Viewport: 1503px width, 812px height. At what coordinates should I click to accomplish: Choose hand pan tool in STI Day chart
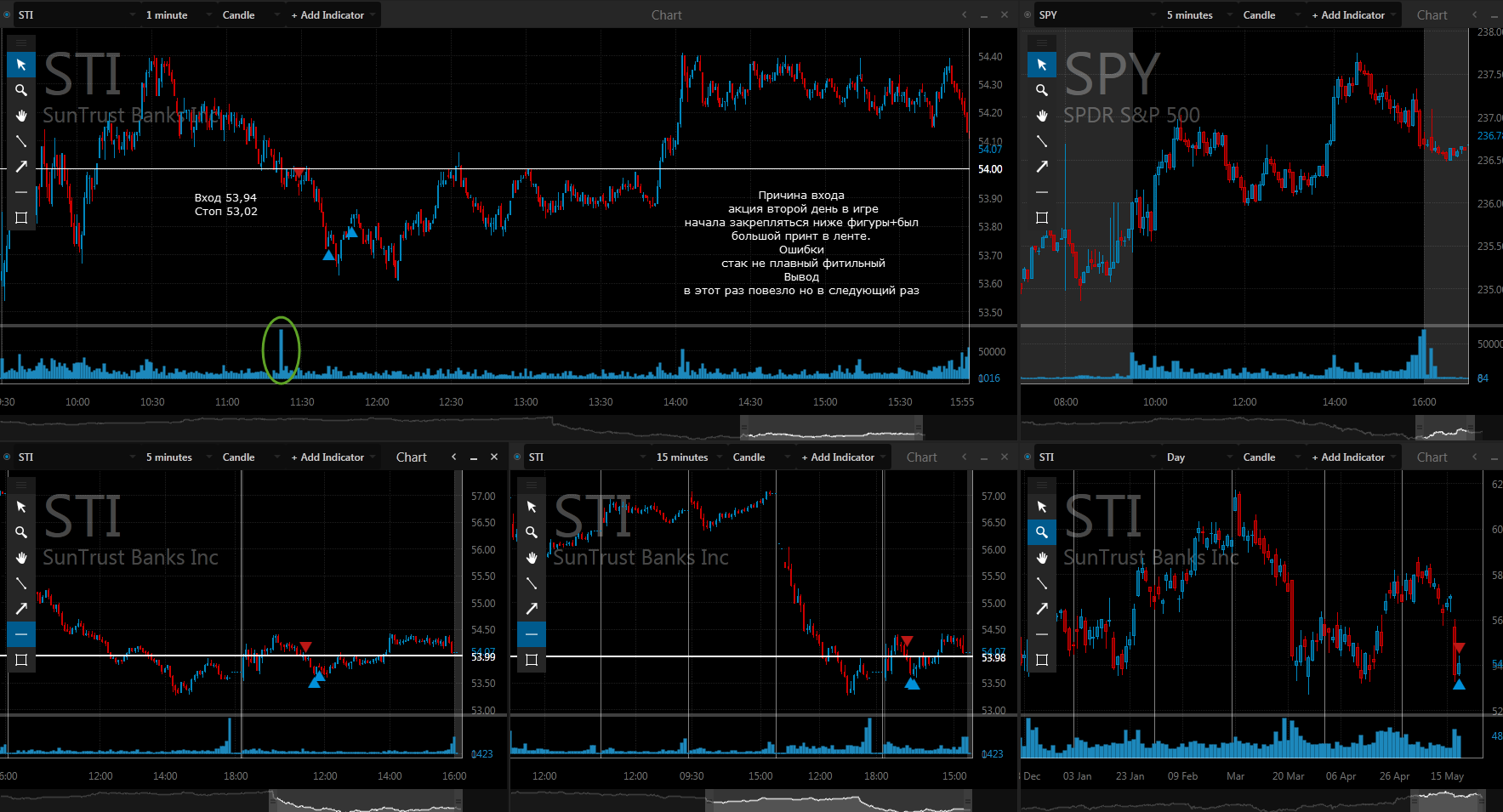pyautogui.click(x=1042, y=558)
